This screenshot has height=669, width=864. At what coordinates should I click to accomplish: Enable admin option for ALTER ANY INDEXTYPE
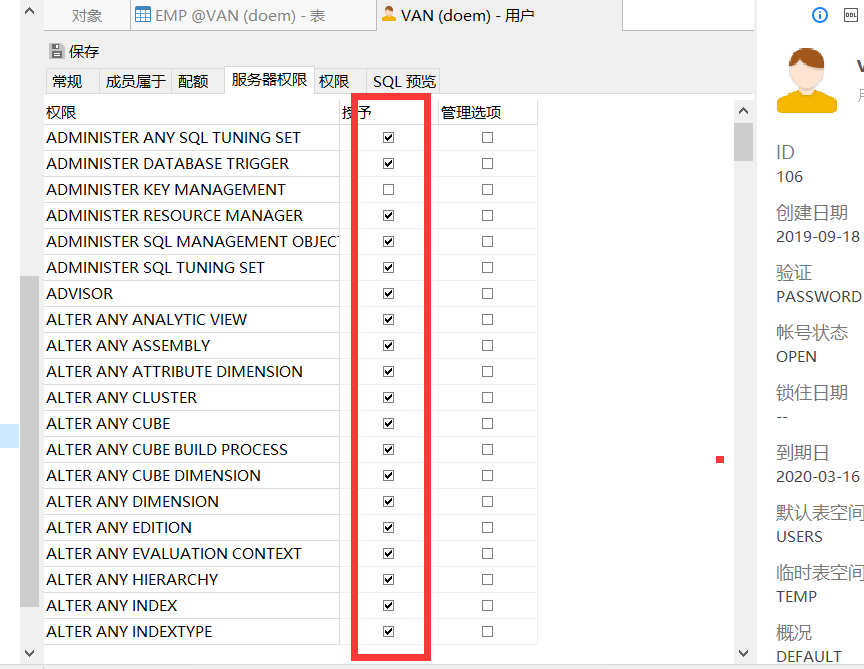pos(487,632)
